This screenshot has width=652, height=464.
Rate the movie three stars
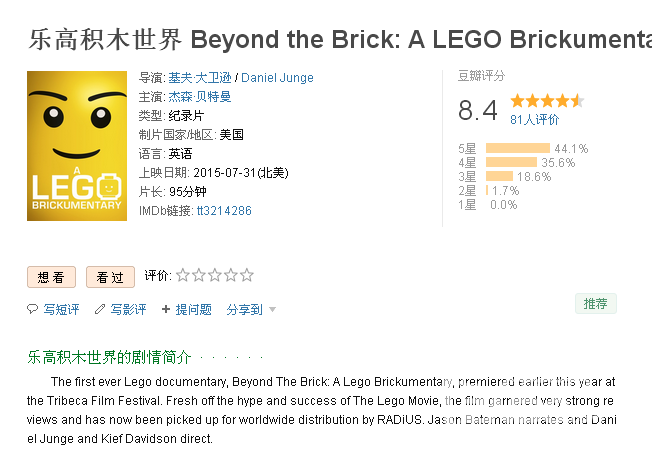tap(215, 275)
